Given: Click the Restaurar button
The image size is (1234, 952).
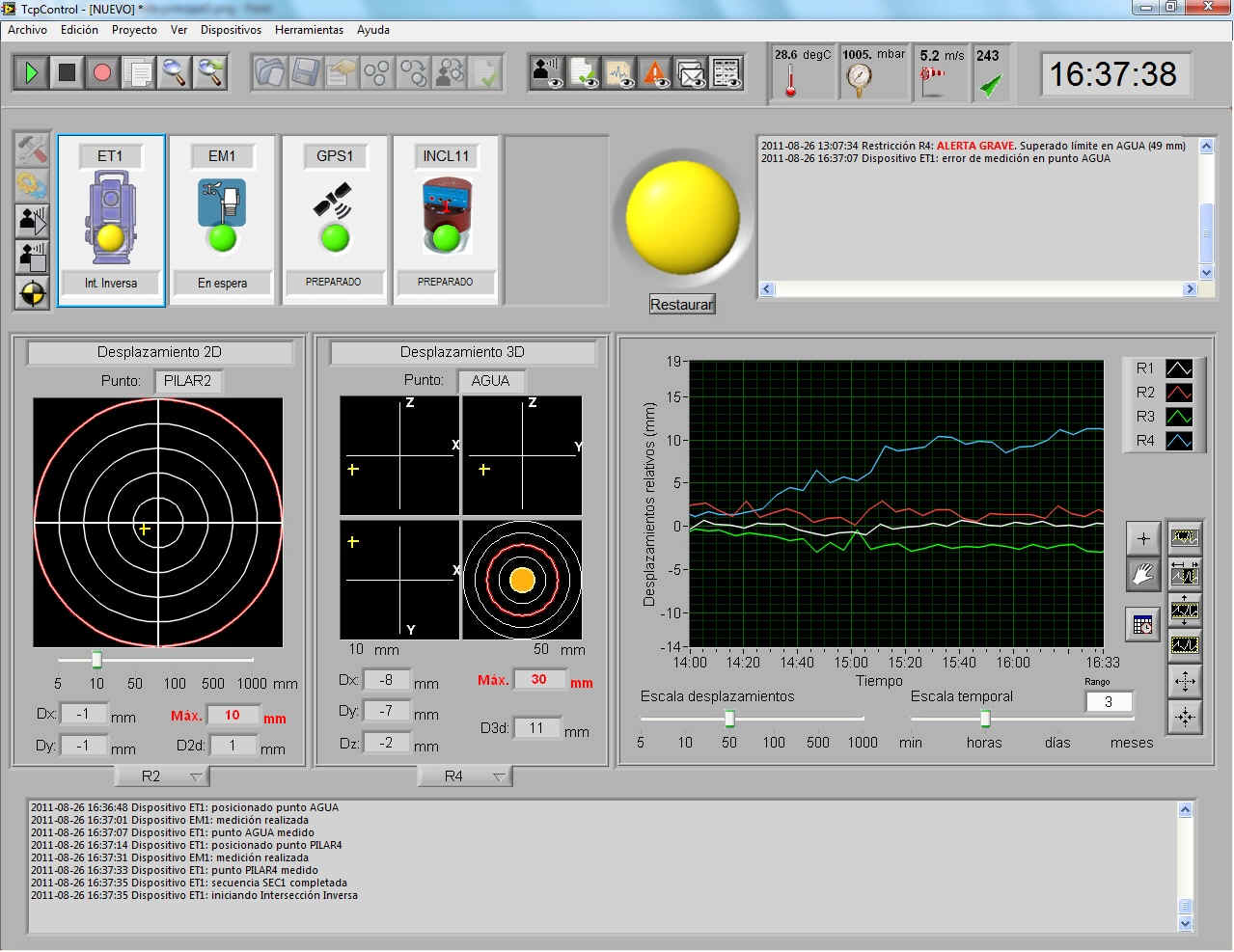Looking at the screenshot, I should click(x=681, y=305).
